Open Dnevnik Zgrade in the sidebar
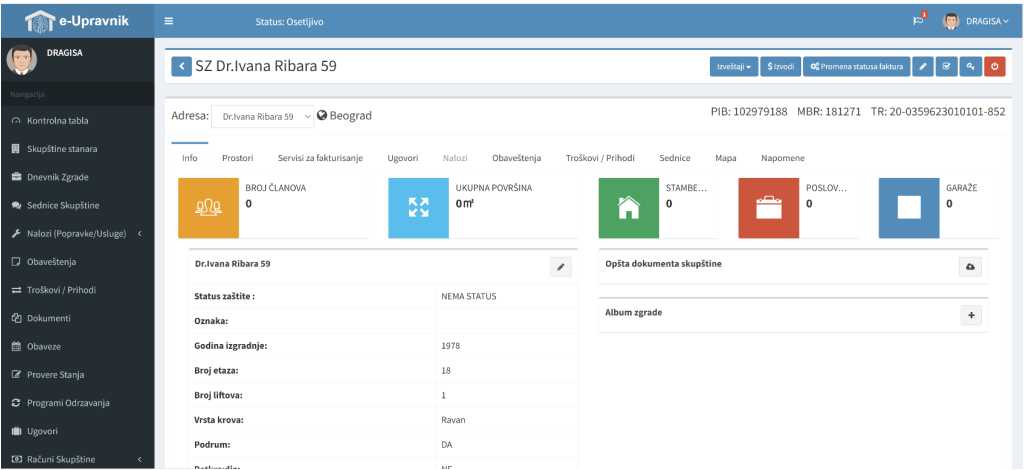1024x470 pixels. pos(62,177)
